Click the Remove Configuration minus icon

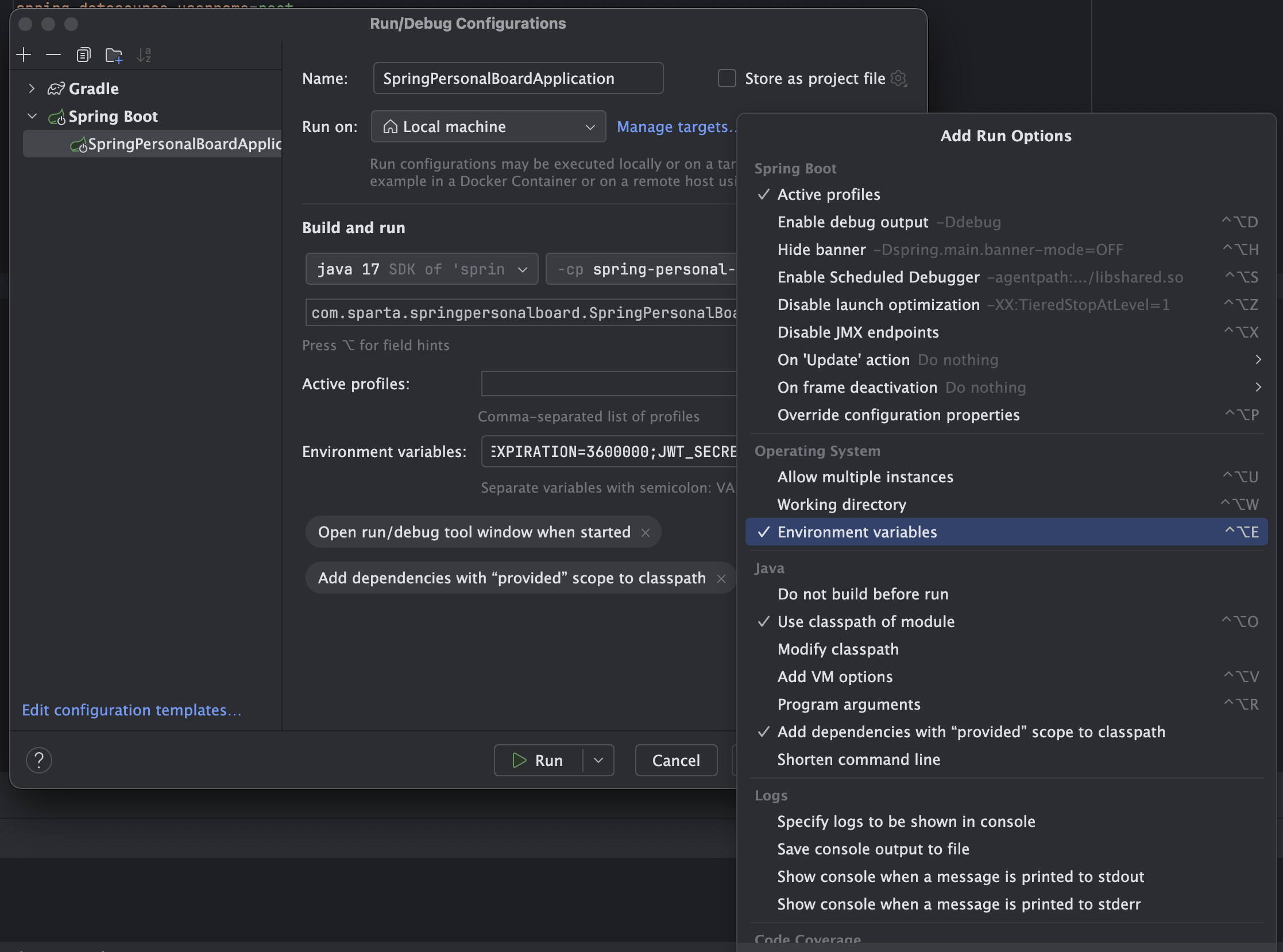click(53, 55)
